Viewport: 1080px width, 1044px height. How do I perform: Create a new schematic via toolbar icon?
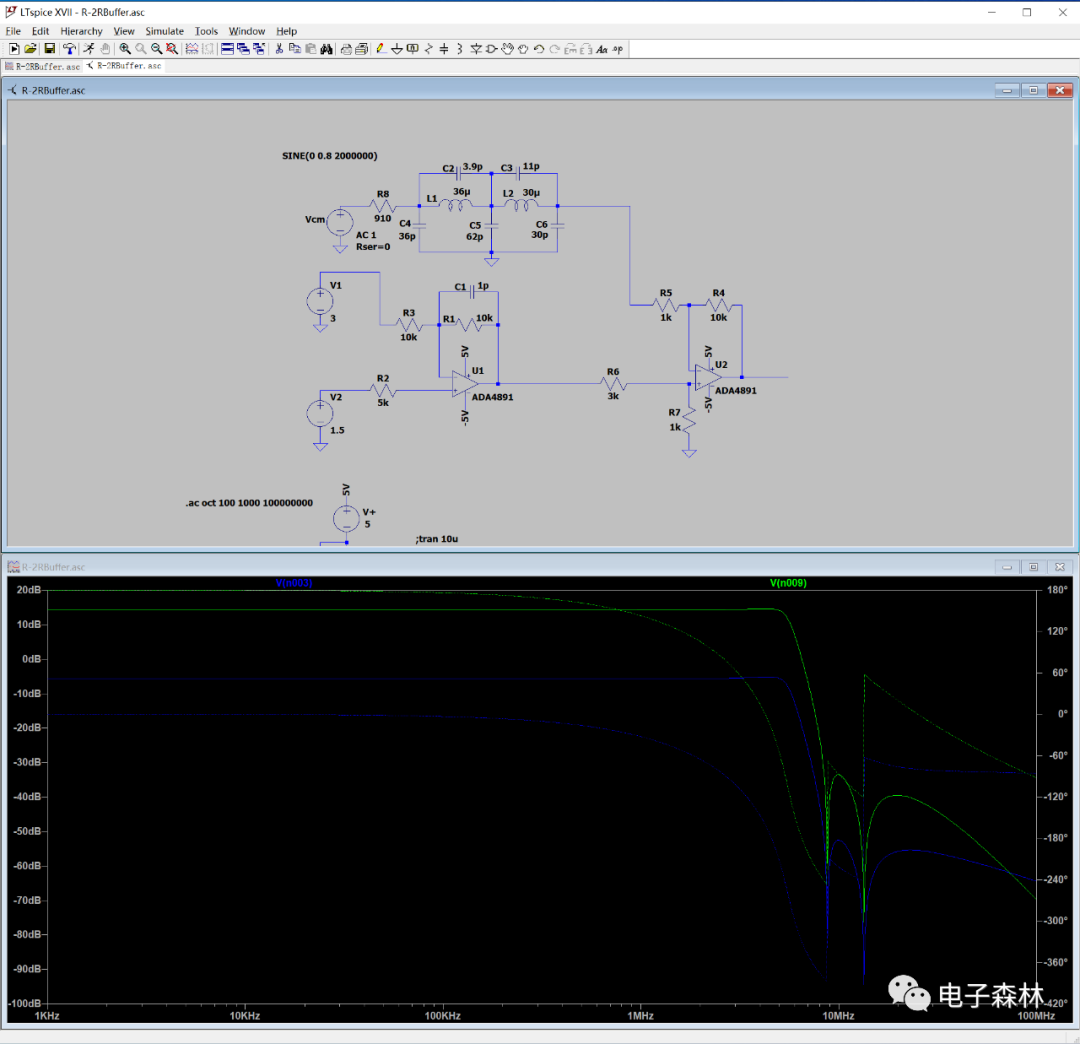(x=14, y=49)
